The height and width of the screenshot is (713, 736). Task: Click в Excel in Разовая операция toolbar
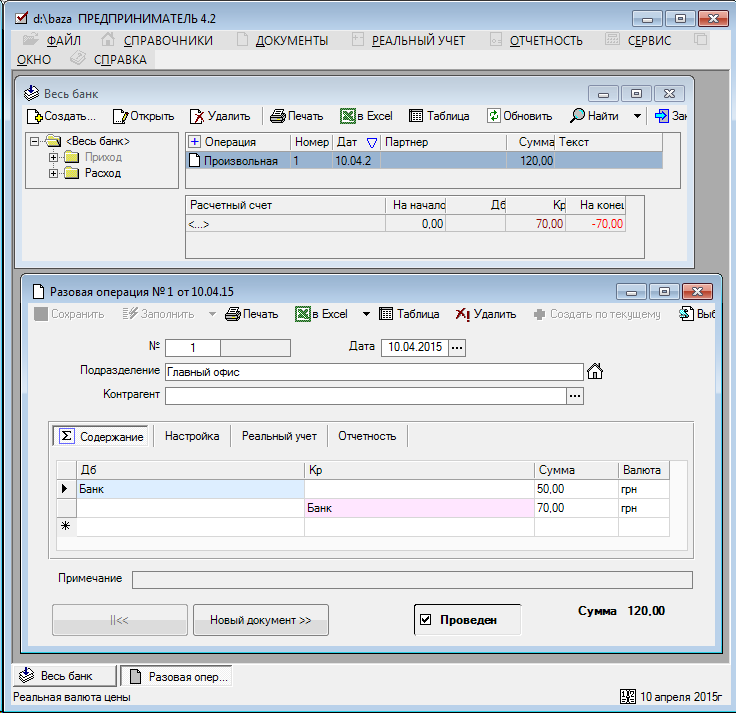click(321, 314)
